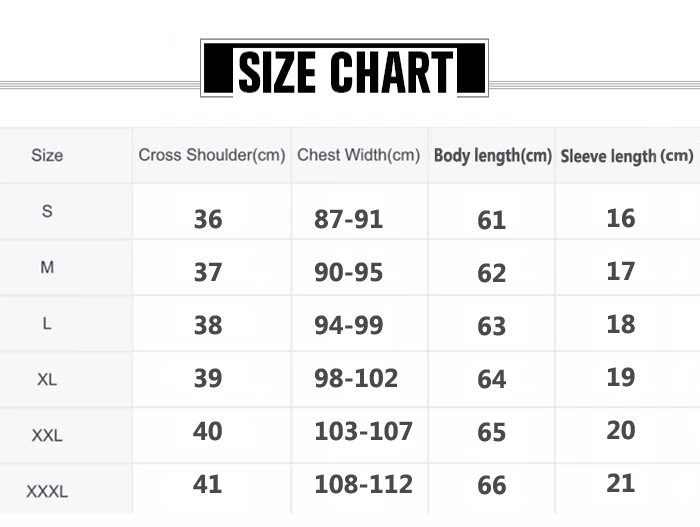700x527 pixels.
Task: Click the M size row label
Action: click(x=47, y=267)
